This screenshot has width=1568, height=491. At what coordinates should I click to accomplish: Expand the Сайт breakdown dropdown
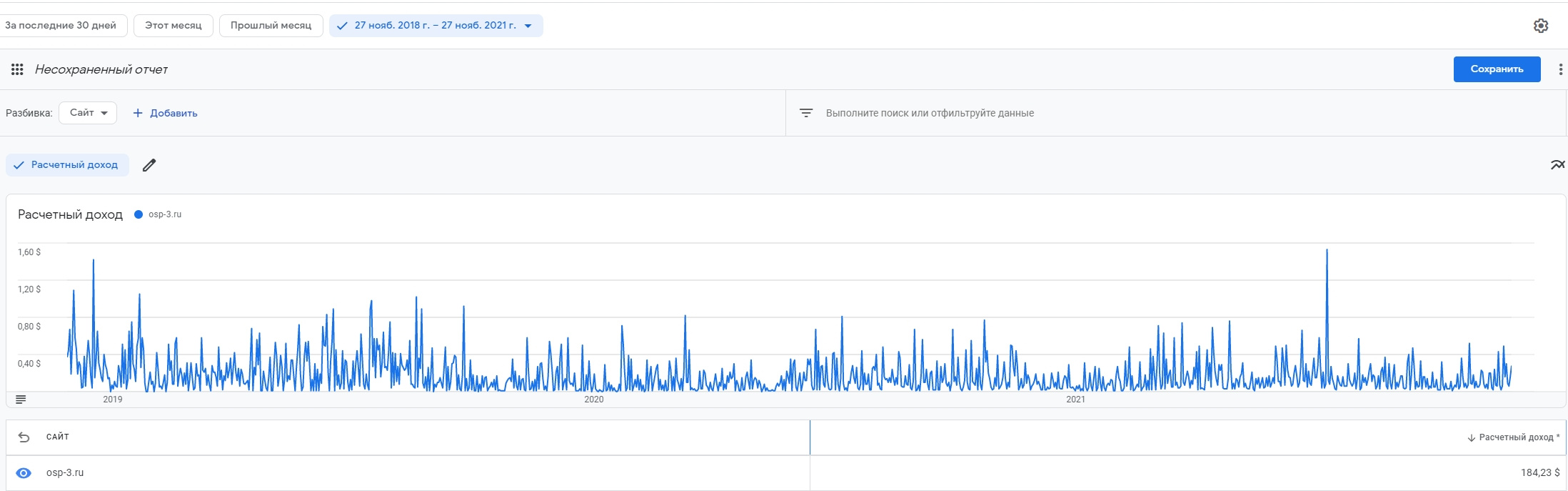[x=88, y=113]
